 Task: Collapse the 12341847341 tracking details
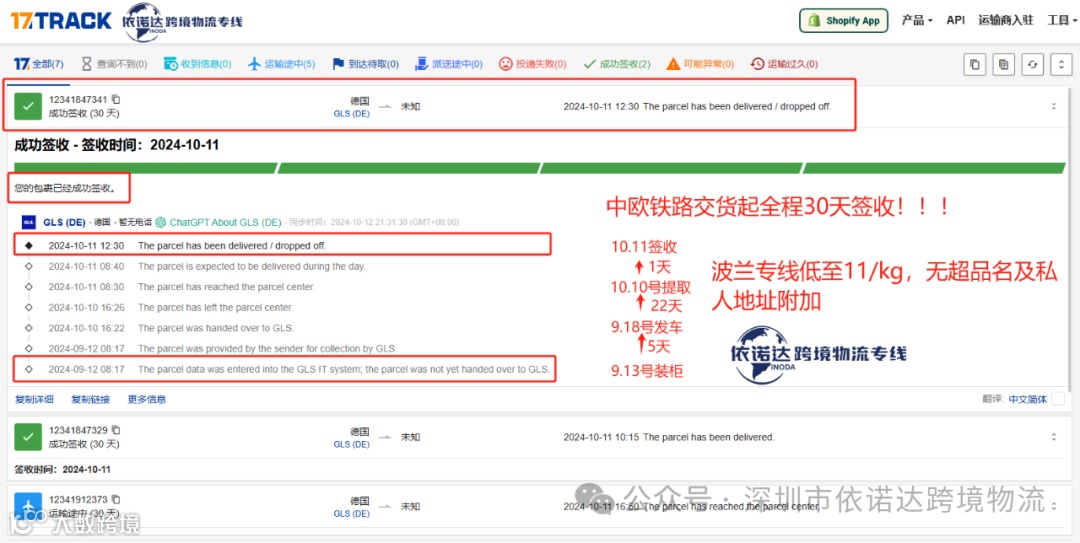coord(1053,106)
